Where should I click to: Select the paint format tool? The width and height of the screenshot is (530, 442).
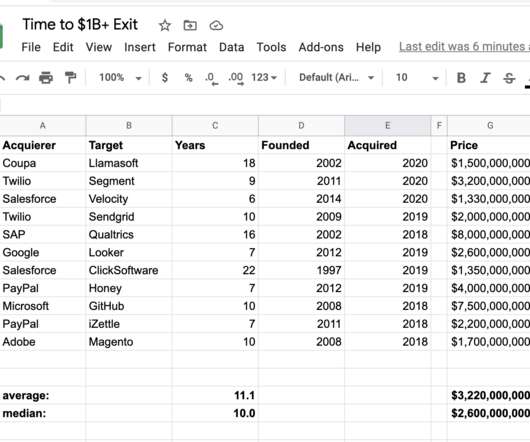tap(70, 78)
